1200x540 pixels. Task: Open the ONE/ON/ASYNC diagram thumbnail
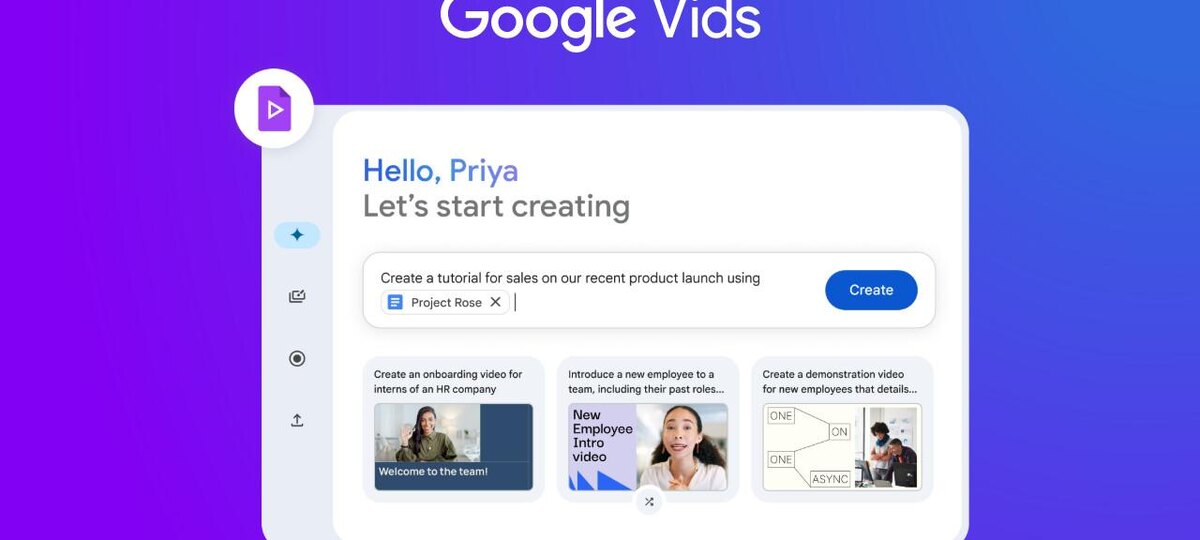tap(811, 447)
